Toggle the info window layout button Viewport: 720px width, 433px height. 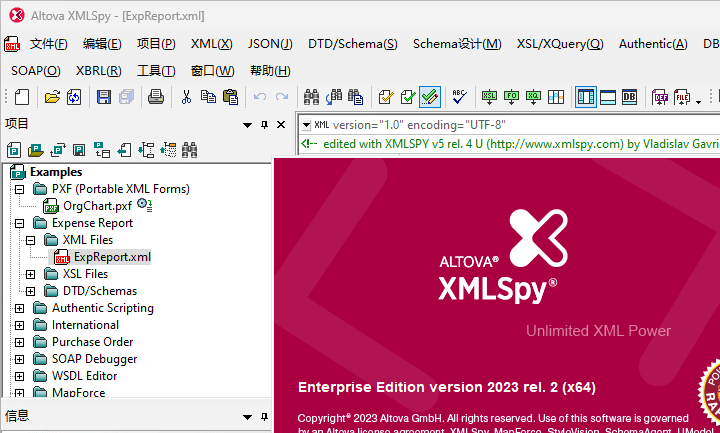pos(608,97)
